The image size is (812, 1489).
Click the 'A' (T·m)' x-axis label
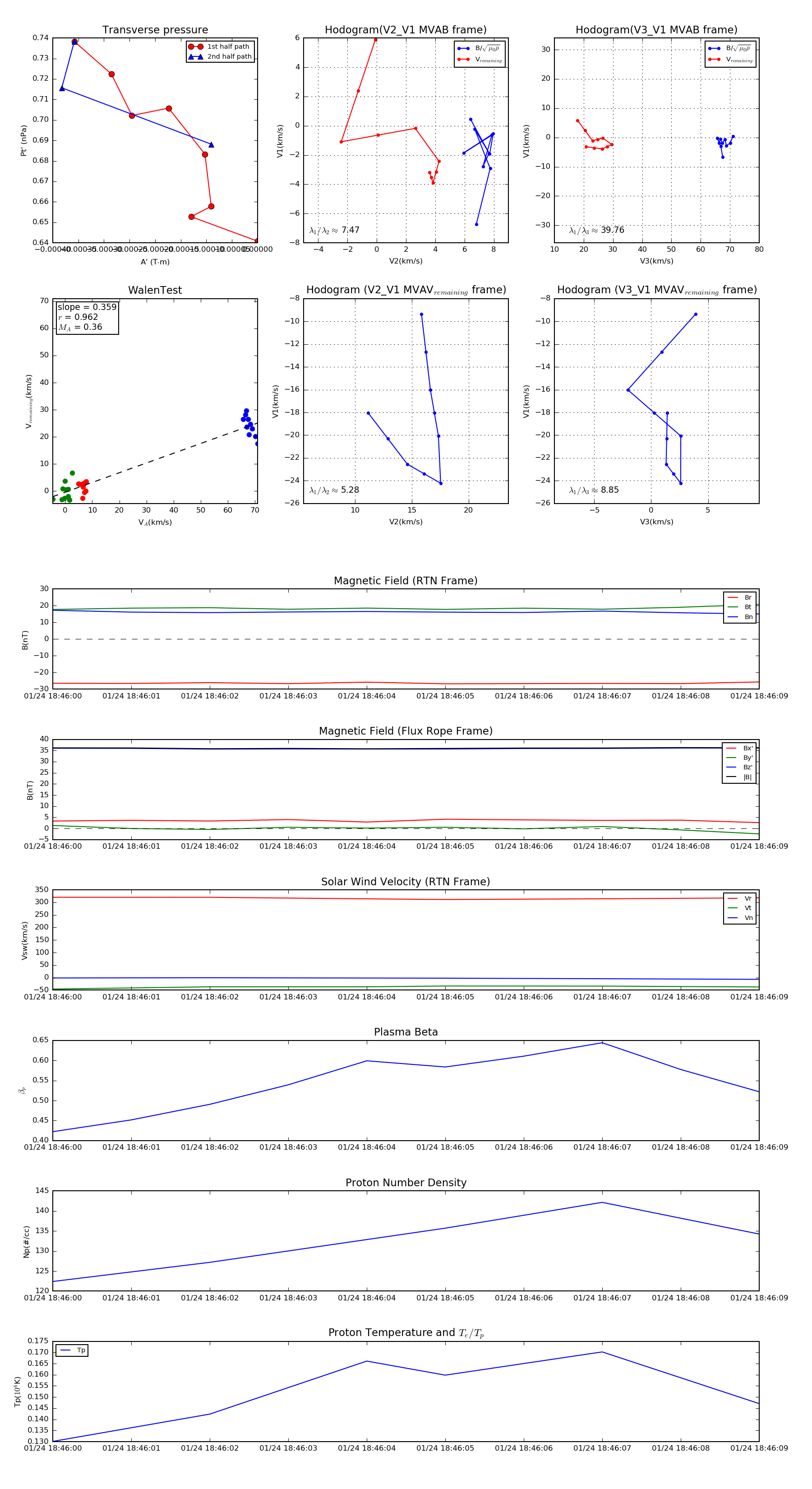155,262
